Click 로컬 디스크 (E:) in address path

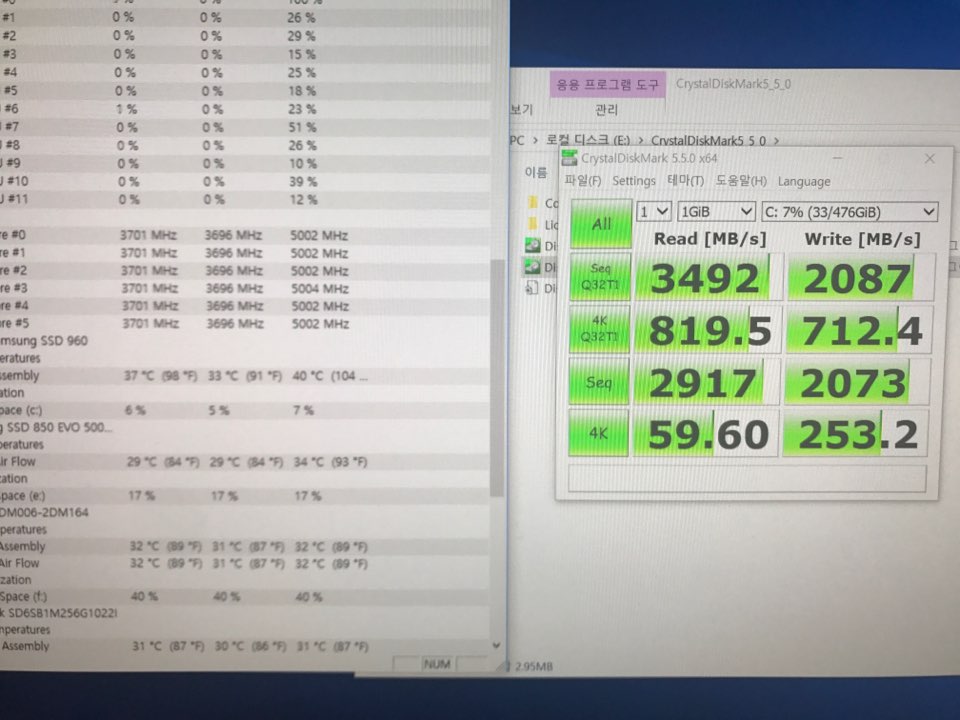[587, 140]
